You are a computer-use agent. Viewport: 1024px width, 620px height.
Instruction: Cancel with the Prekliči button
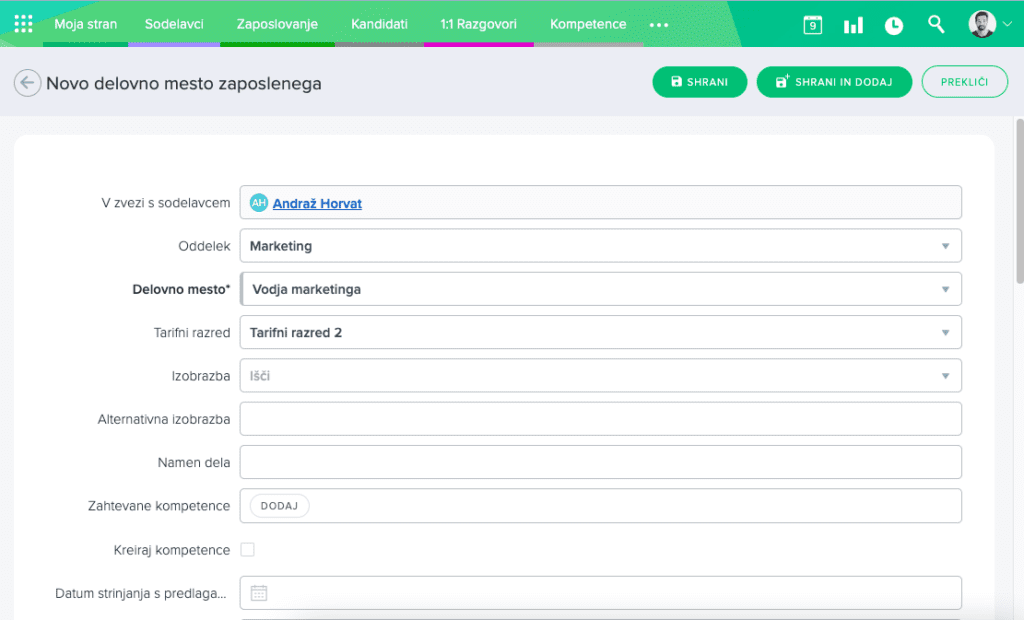pyautogui.click(x=964, y=82)
